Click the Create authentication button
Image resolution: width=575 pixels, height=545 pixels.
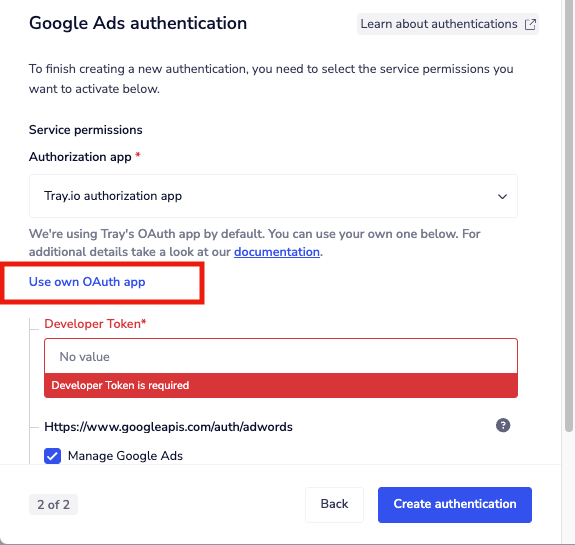(x=455, y=504)
